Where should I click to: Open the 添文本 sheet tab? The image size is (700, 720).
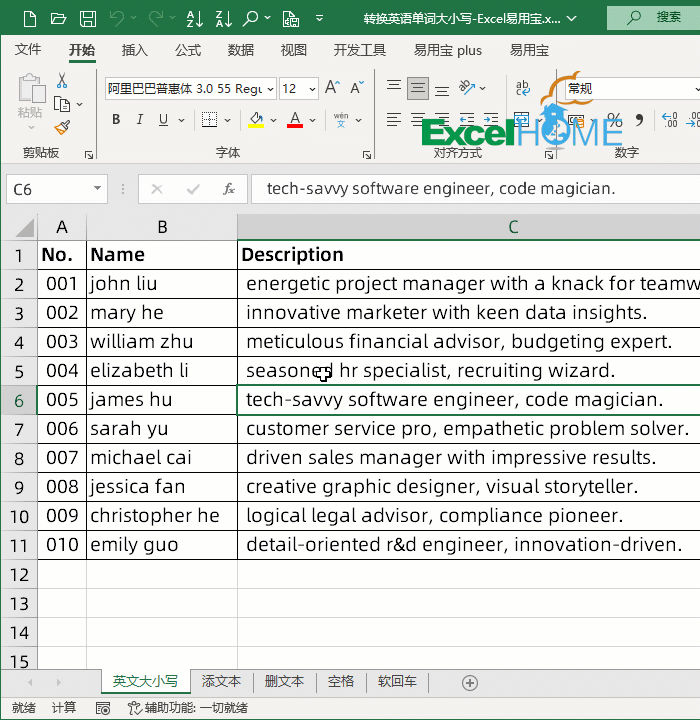coord(221,682)
